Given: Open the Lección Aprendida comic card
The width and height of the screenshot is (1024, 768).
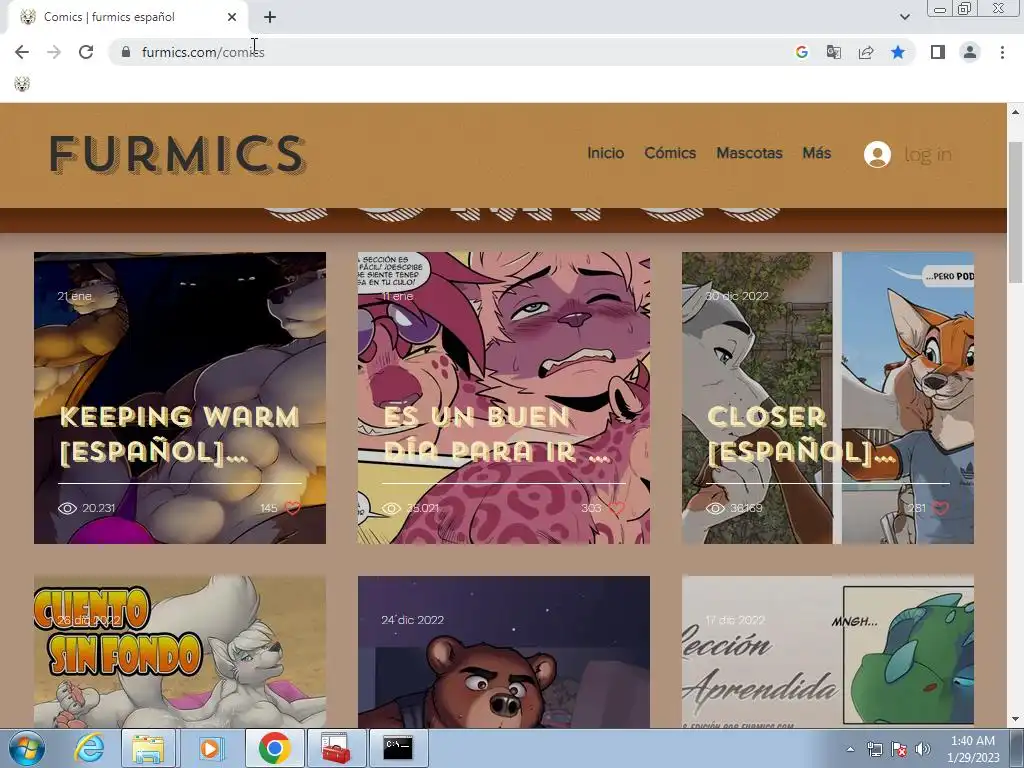Looking at the screenshot, I should pyautogui.click(x=827, y=651).
